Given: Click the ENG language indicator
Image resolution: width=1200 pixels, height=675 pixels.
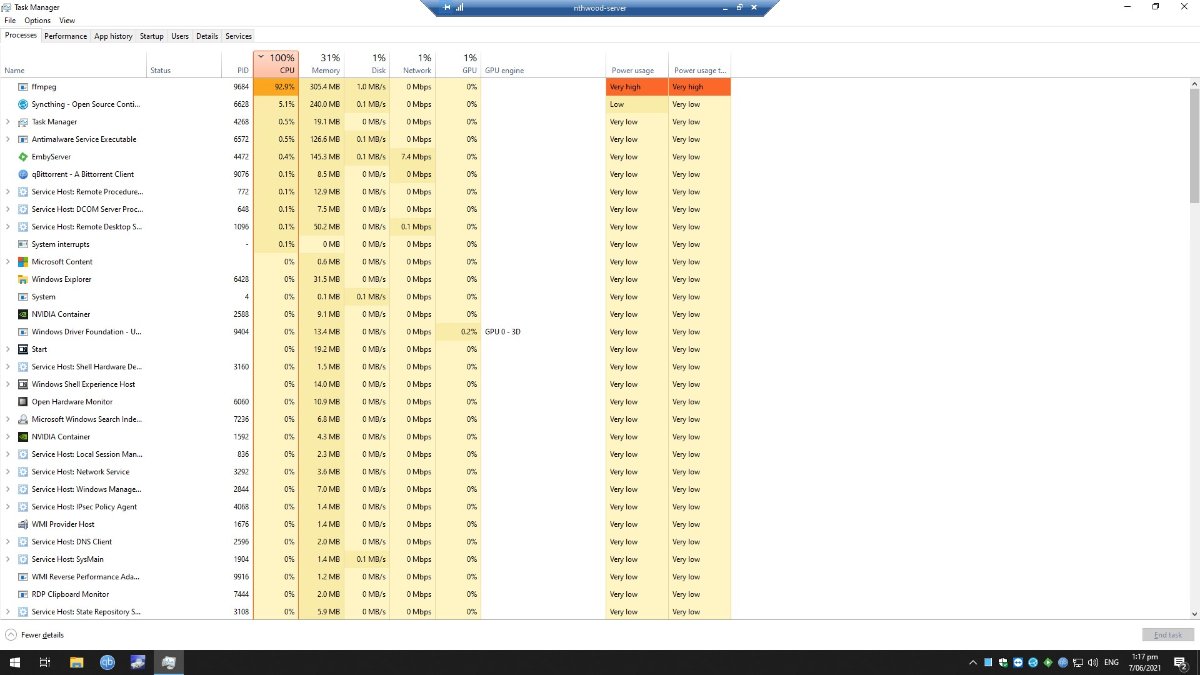Looking at the screenshot, I should pyautogui.click(x=1110, y=662).
